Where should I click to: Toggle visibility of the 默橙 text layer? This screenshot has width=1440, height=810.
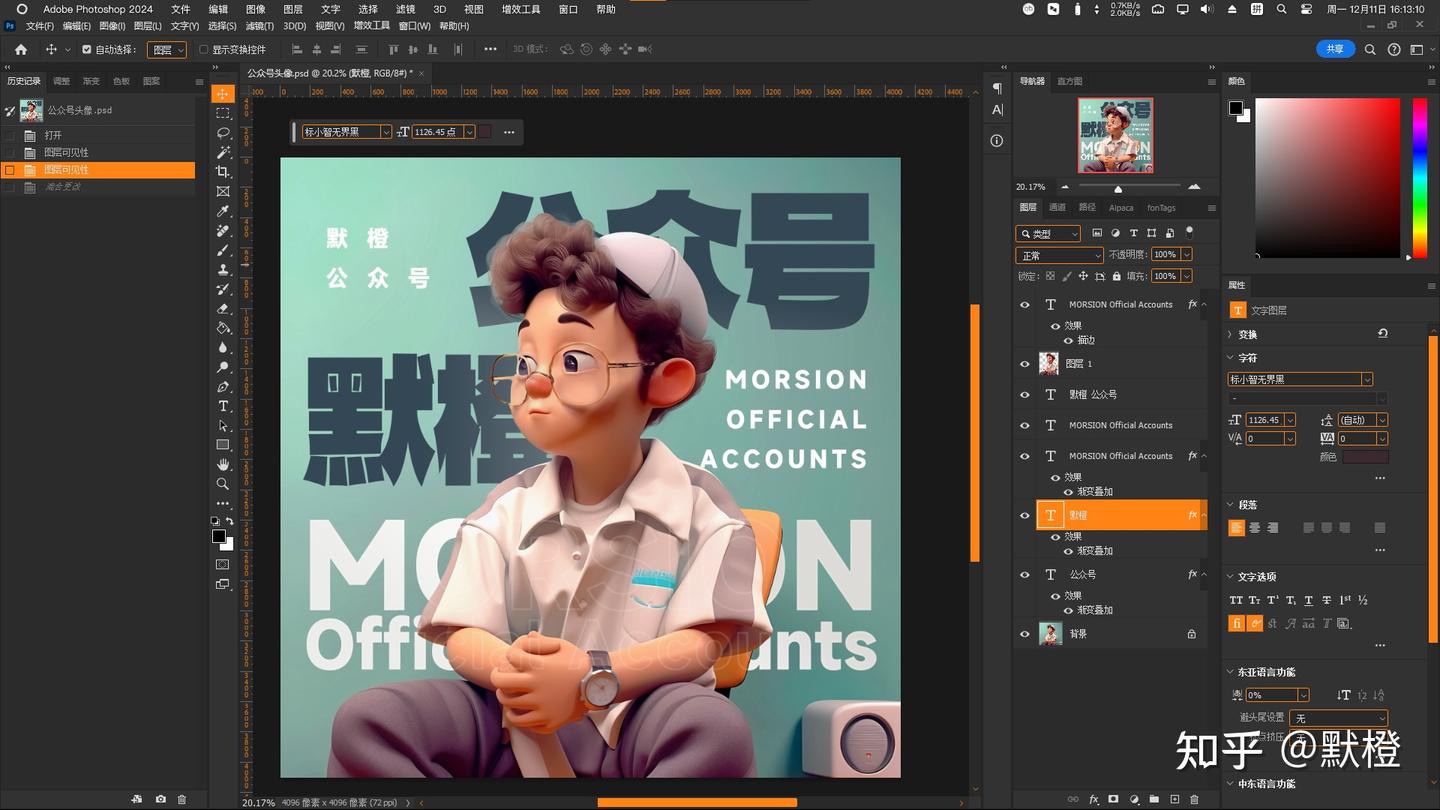pos(1024,515)
